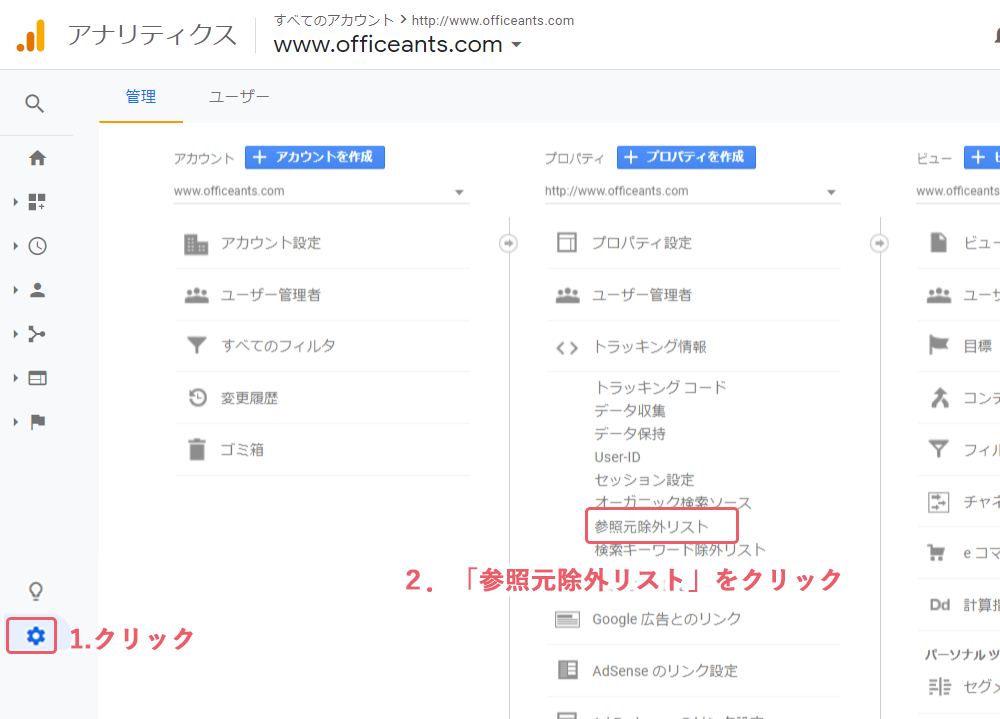Click the arrow button between property and view columns

(879, 243)
